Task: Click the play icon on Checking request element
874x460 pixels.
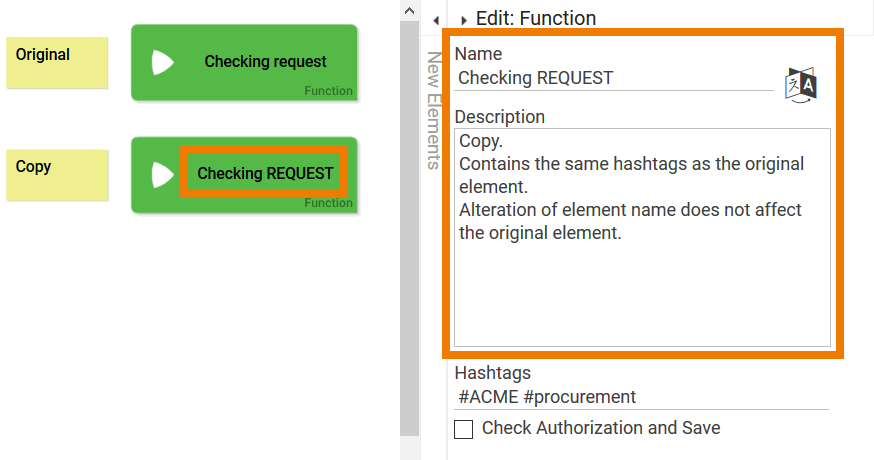Action: [162, 62]
